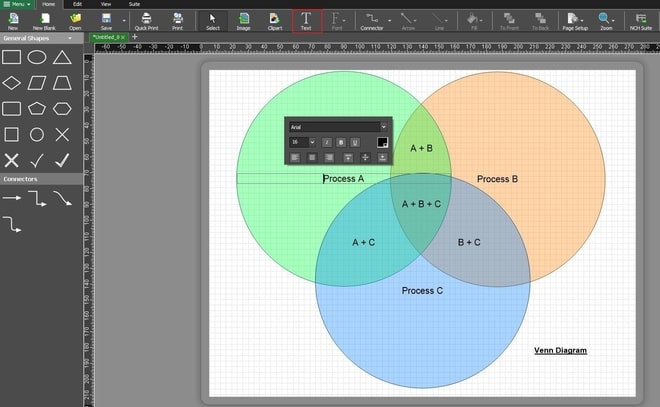
Task: Open the NCH Suite icon
Action: pos(641,21)
